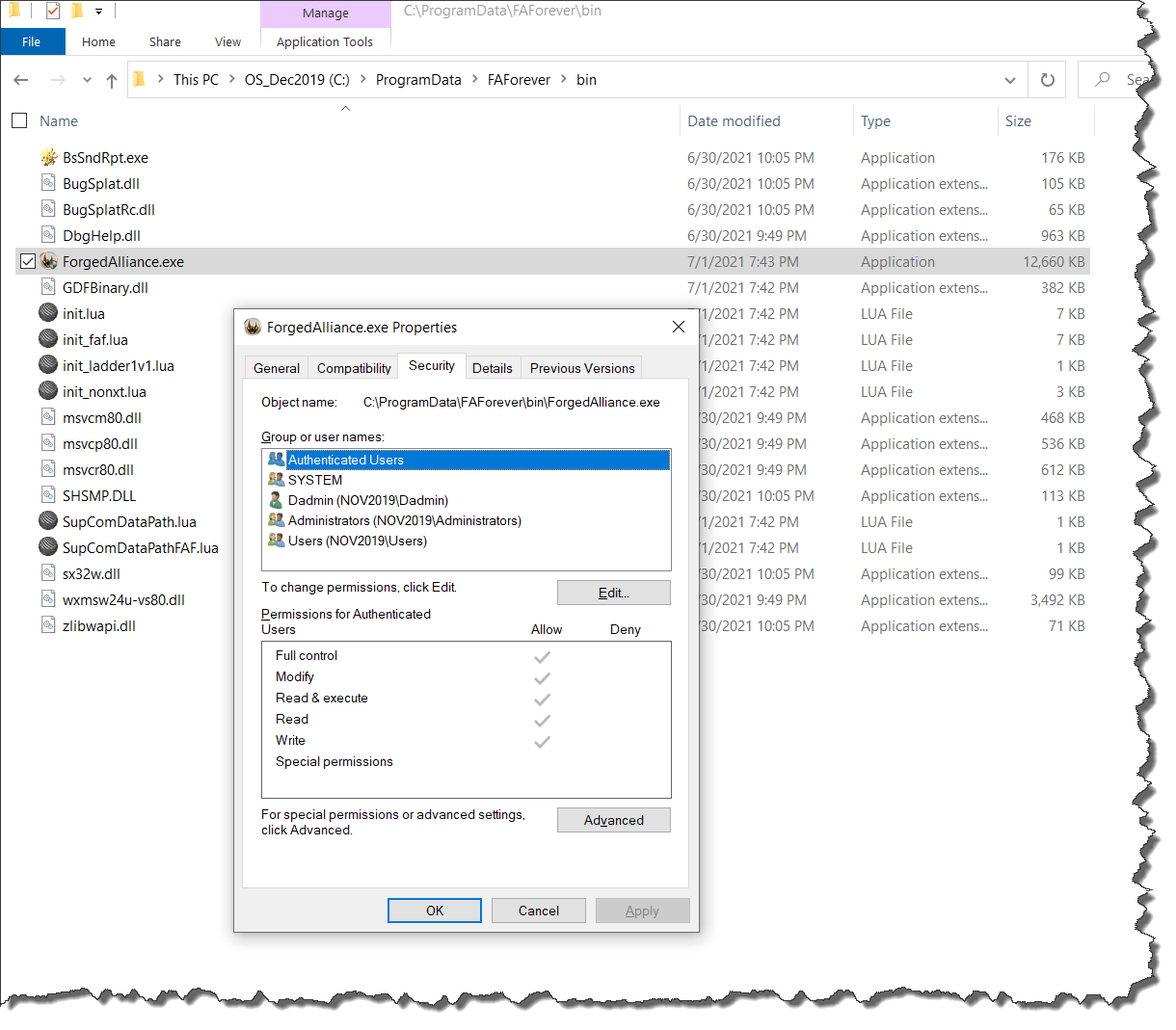Open the Customize Quick Access Toolbar dropdown
The width and height of the screenshot is (1176, 1030).
click(x=98, y=12)
